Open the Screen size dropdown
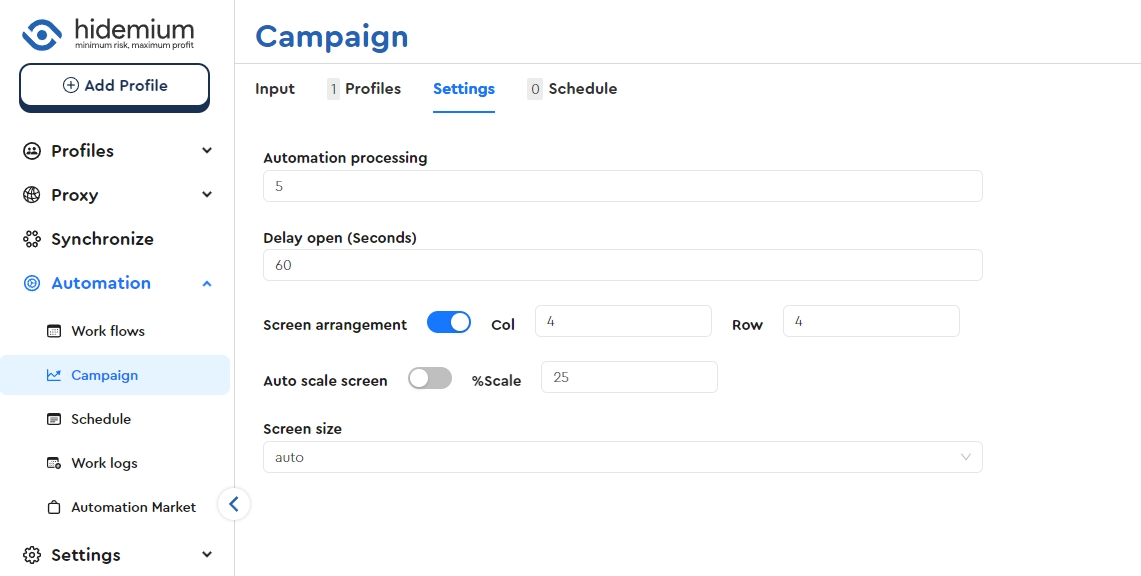The height and width of the screenshot is (576, 1141). pos(622,457)
